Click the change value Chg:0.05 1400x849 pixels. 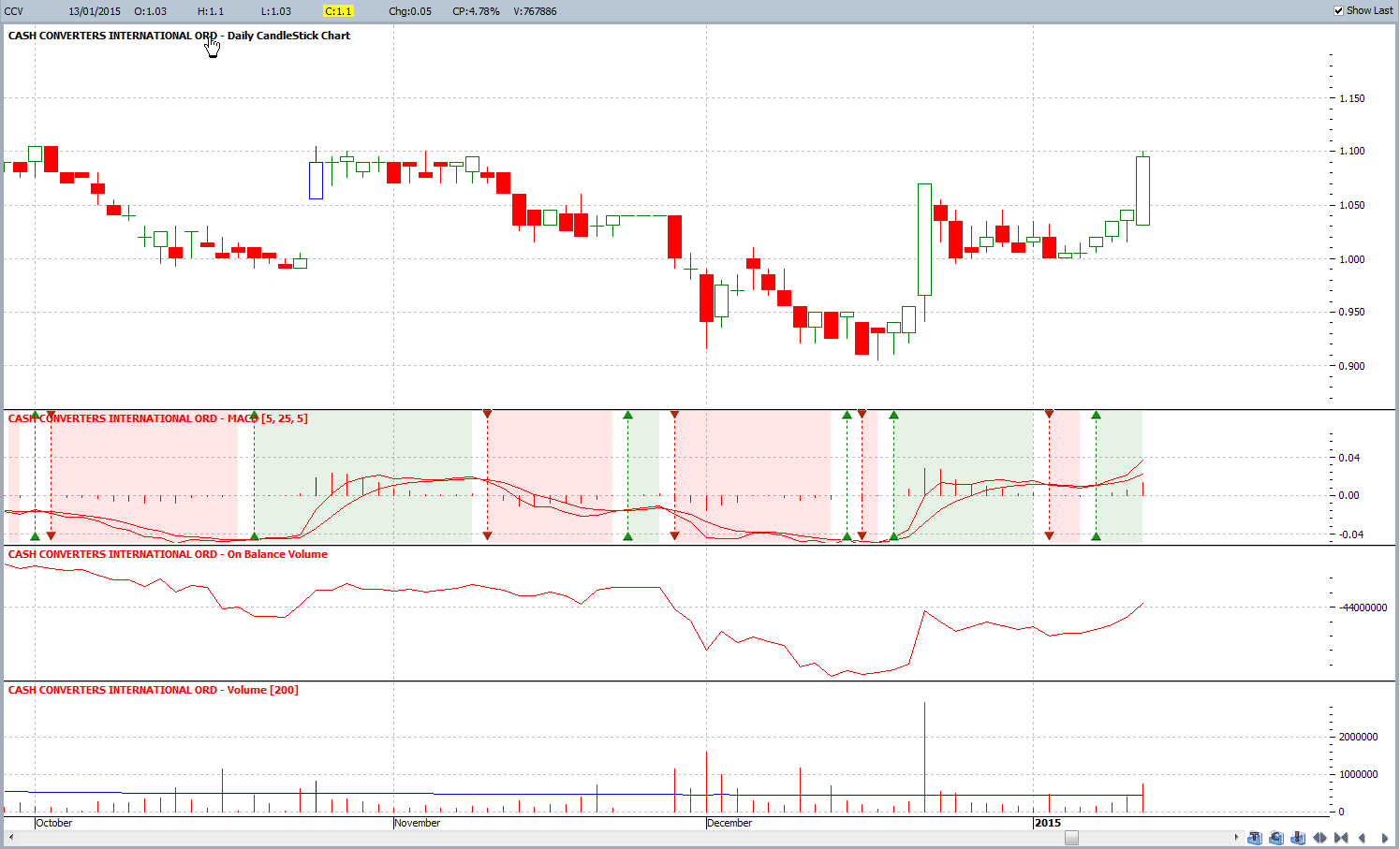[410, 11]
